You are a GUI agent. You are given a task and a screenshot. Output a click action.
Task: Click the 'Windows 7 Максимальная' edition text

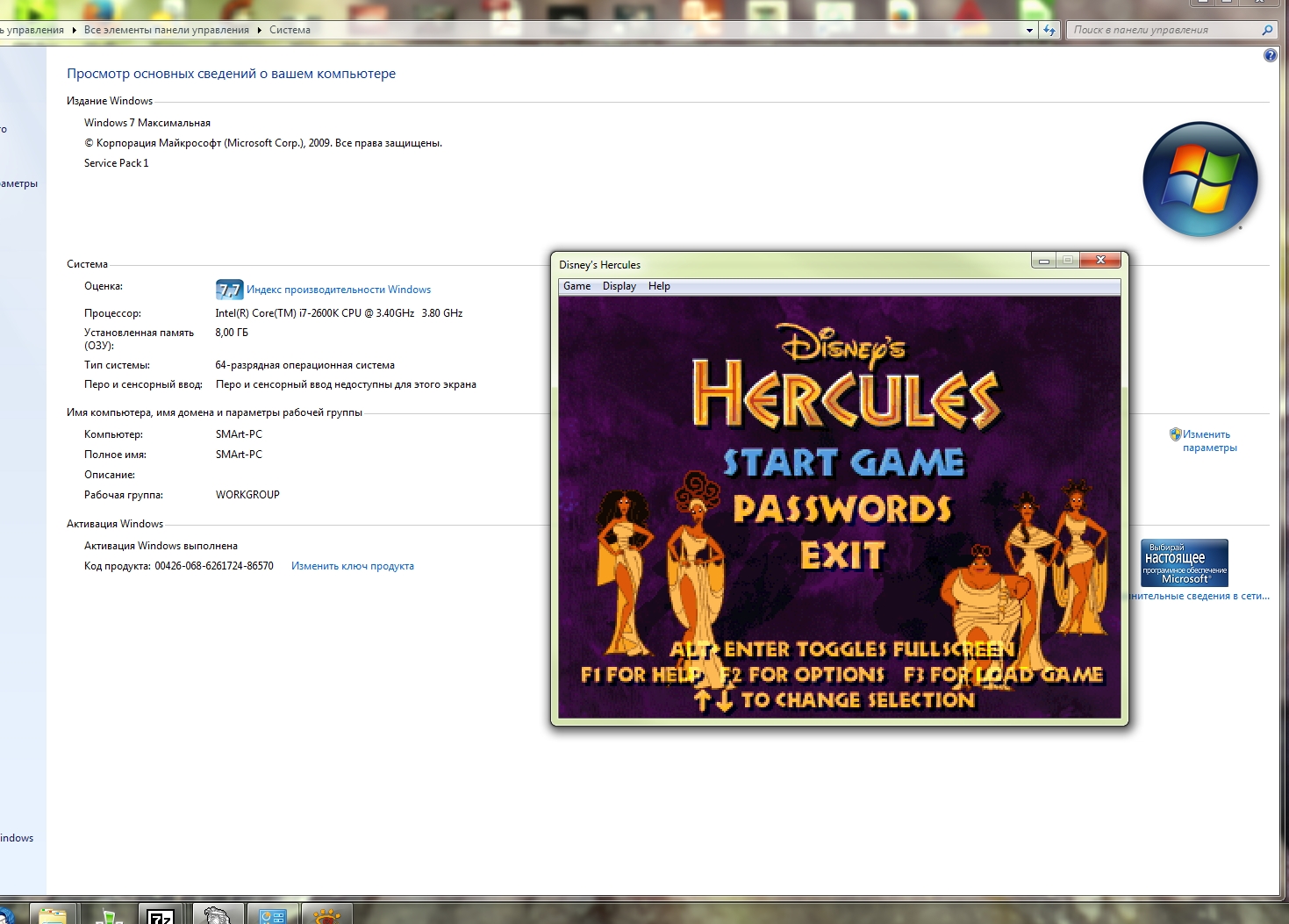tap(147, 123)
